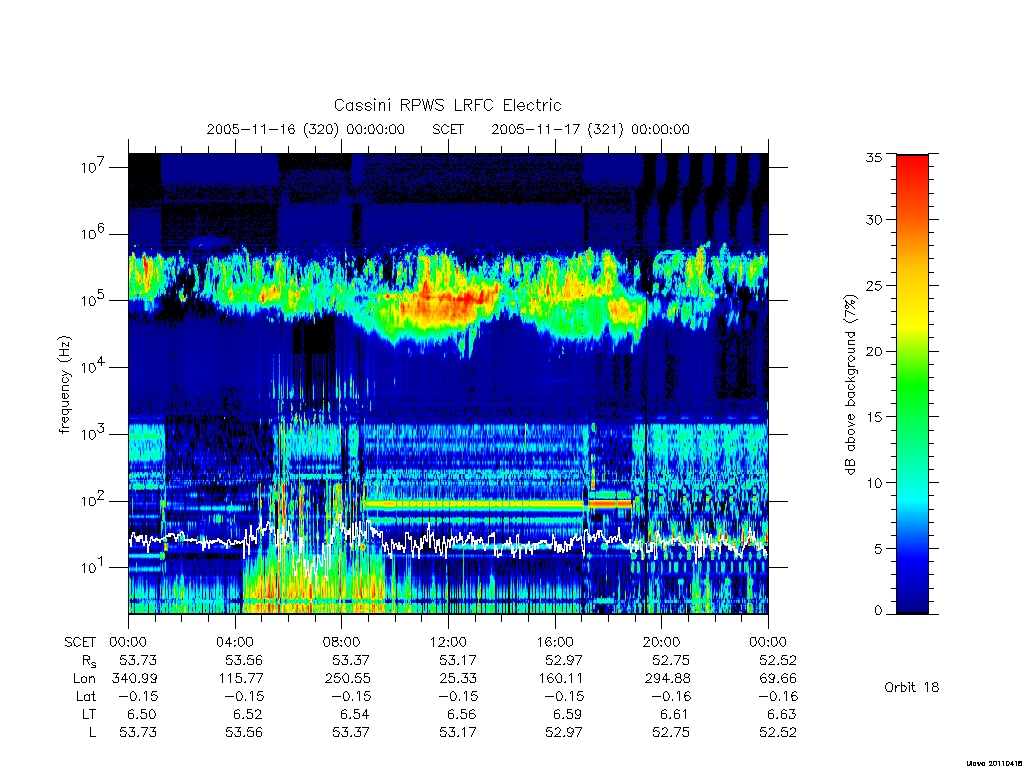Click the 10^3 frequency tick label
The height and width of the screenshot is (768, 1024).
93,433
